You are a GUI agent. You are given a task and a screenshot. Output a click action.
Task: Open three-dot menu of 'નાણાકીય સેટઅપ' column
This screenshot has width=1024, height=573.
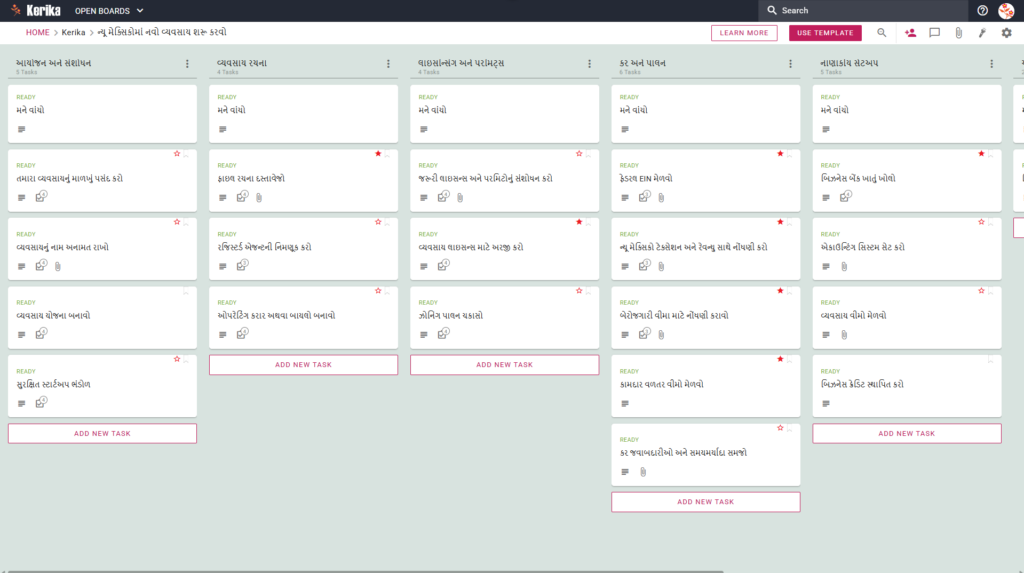(992, 64)
